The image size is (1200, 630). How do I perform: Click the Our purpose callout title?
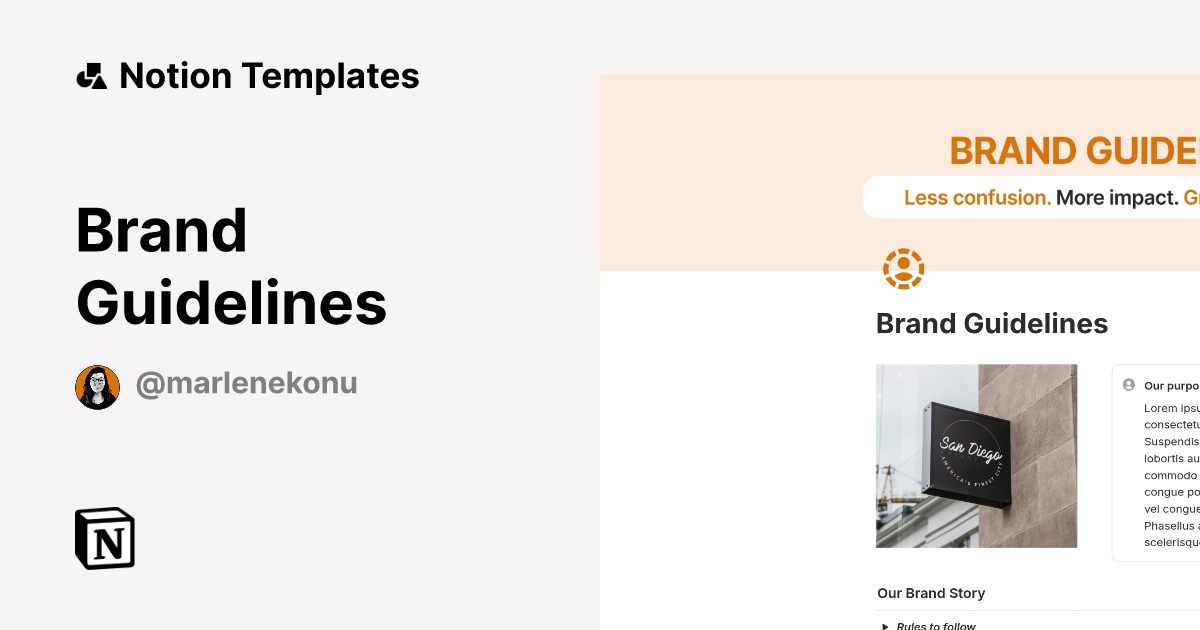(x=1170, y=385)
